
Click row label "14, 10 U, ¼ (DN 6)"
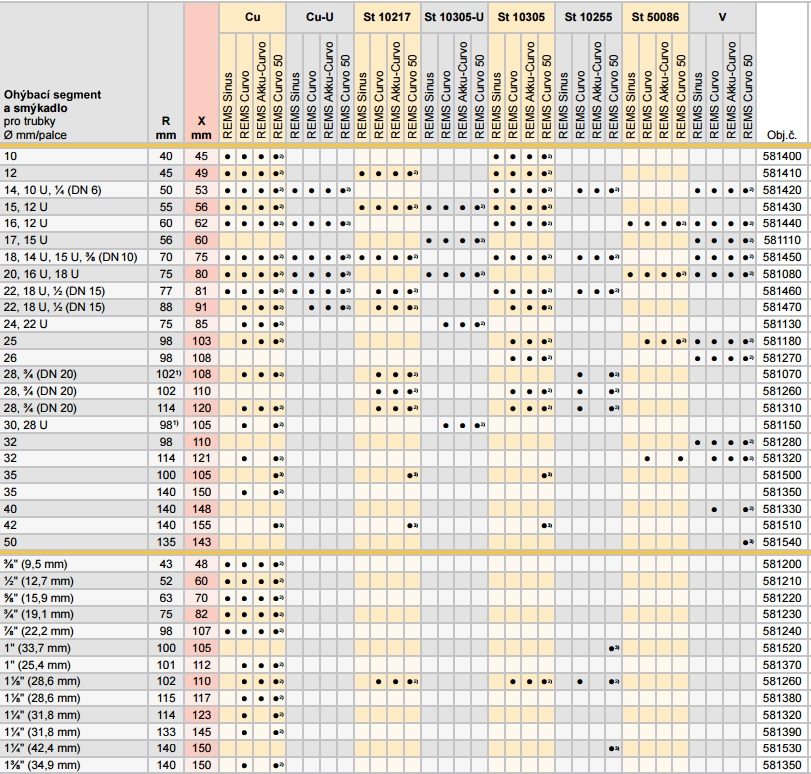pyautogui.click(x=52, y=190)
